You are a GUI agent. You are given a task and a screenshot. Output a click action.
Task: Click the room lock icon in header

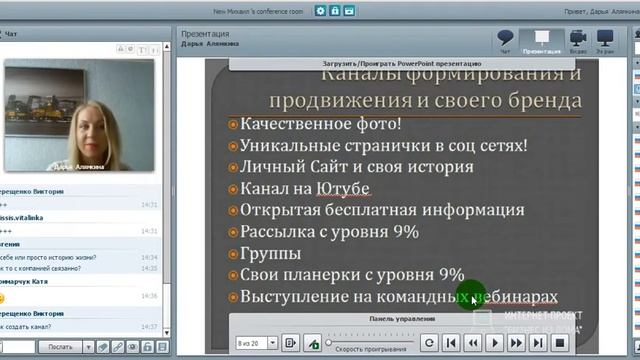pyautogui.click(x=335, y=11)
